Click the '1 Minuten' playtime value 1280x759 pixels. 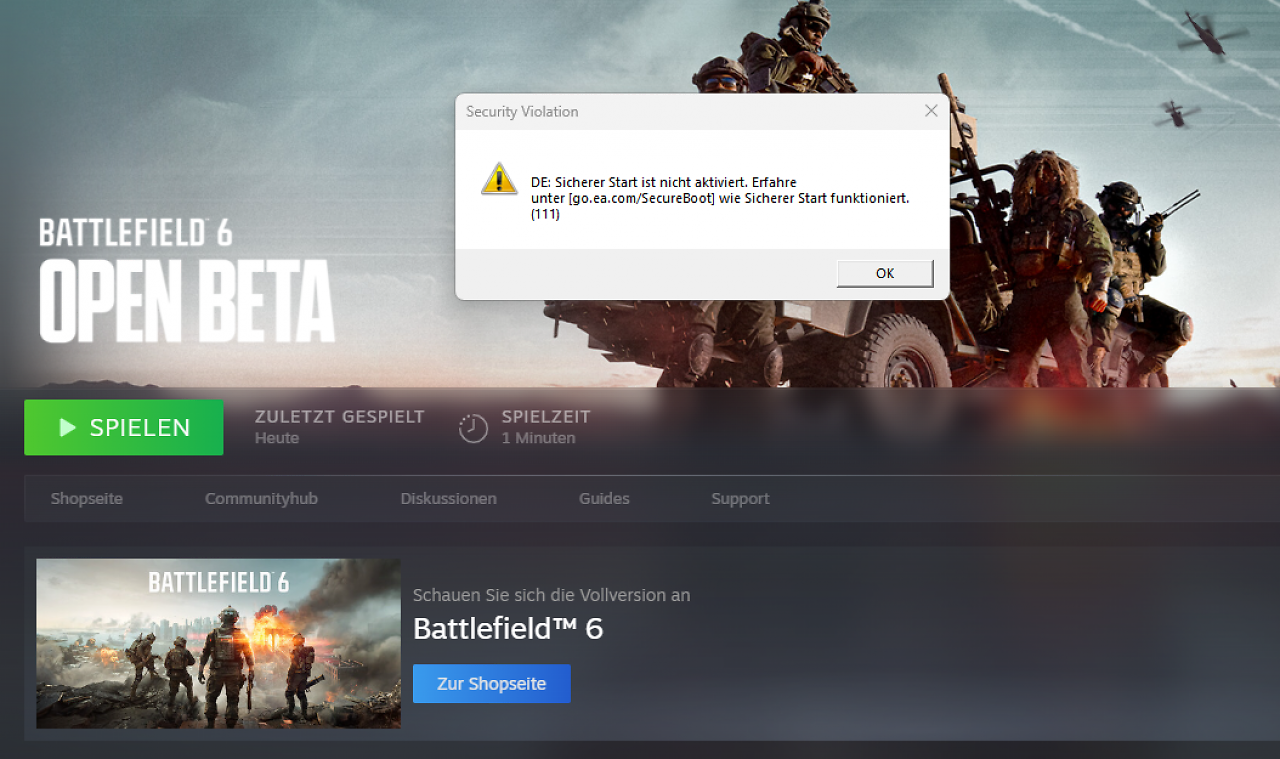(x=538, y=438)
